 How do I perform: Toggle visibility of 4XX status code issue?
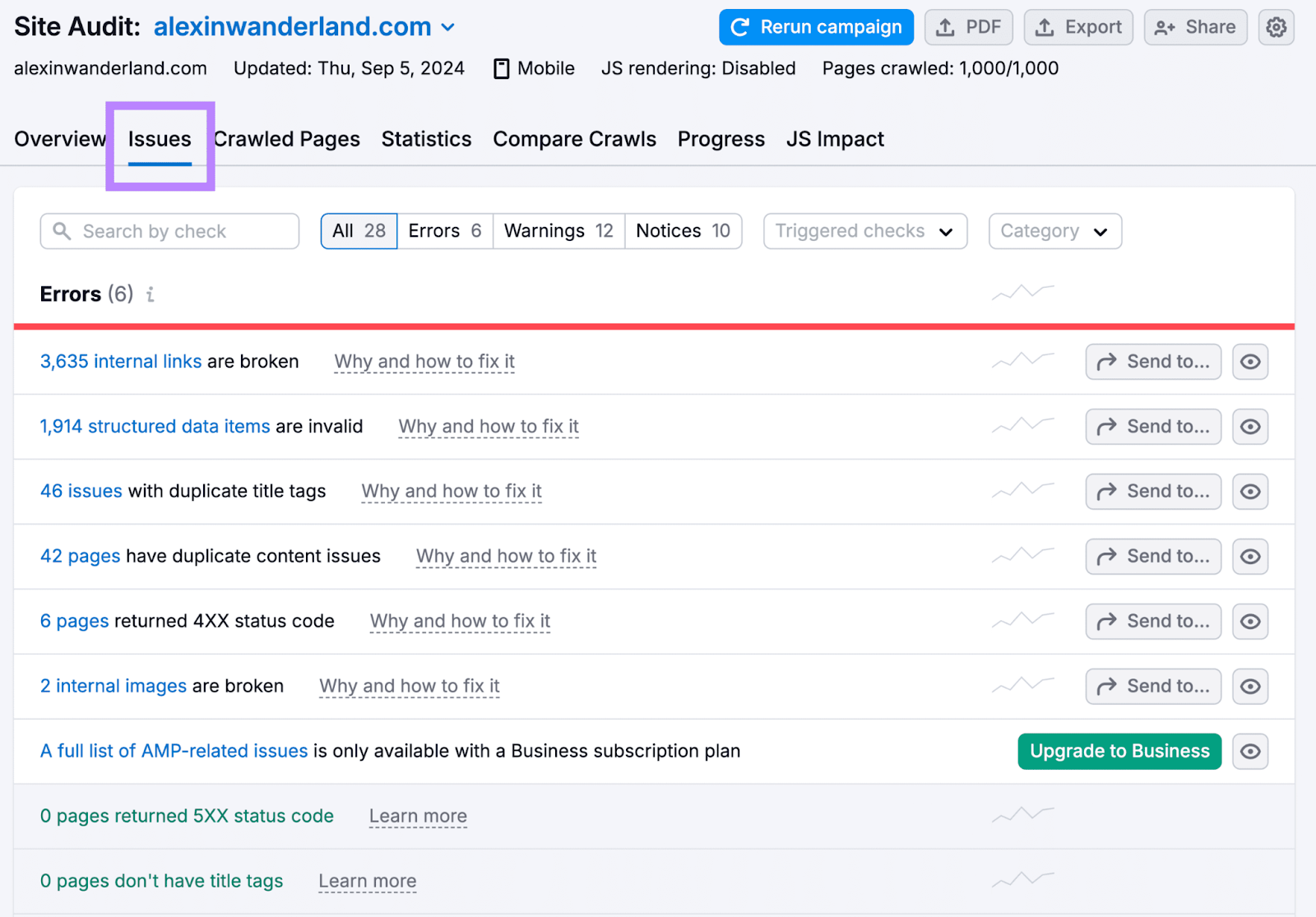click(x=1249, y=621)
